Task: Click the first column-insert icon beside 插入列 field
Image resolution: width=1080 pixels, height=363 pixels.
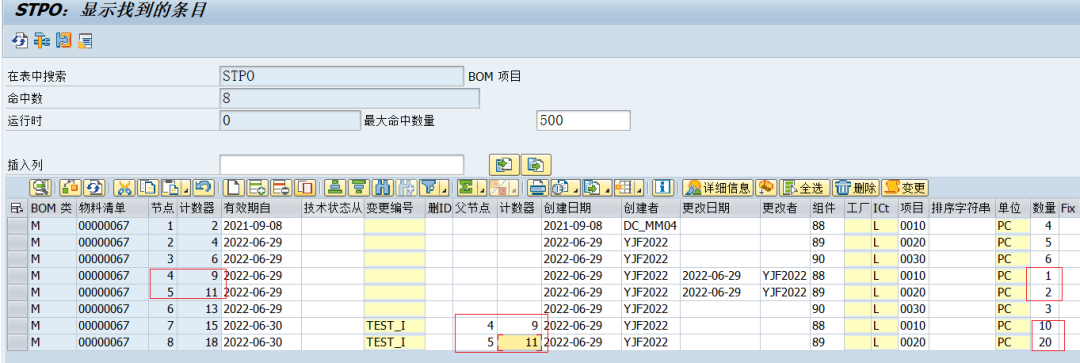Action: pos(504,165)
